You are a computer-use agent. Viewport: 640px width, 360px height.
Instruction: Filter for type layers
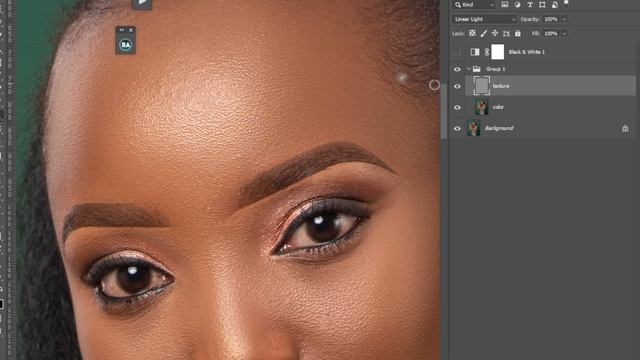pyautogui.click(x=530, y=4)
